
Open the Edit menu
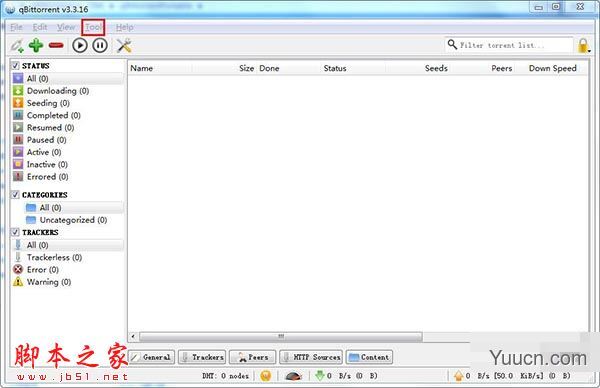point(40,27)
